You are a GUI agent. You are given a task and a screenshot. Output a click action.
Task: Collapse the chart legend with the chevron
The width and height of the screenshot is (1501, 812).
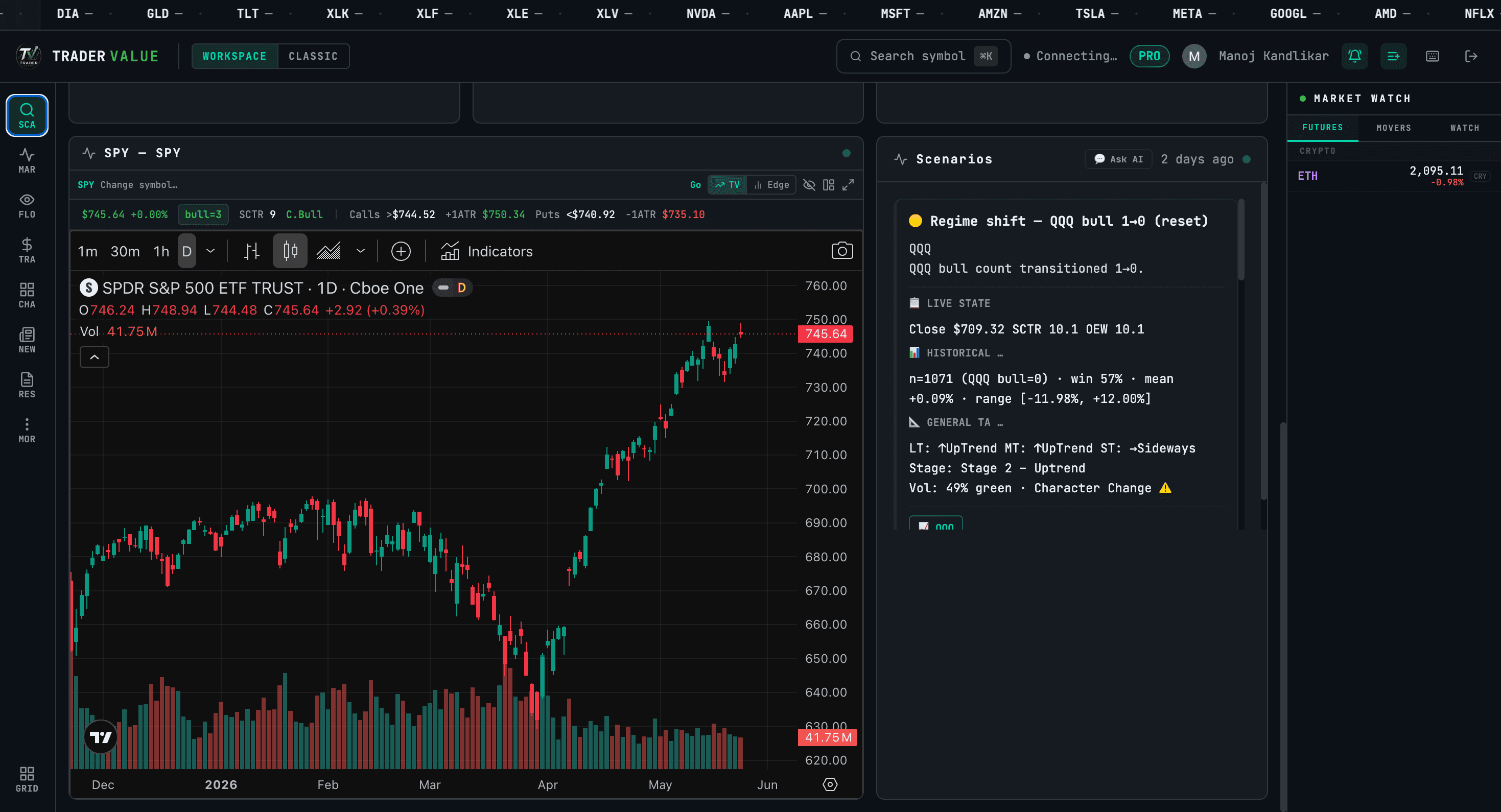pyautogui.click(x=95, y=357)
